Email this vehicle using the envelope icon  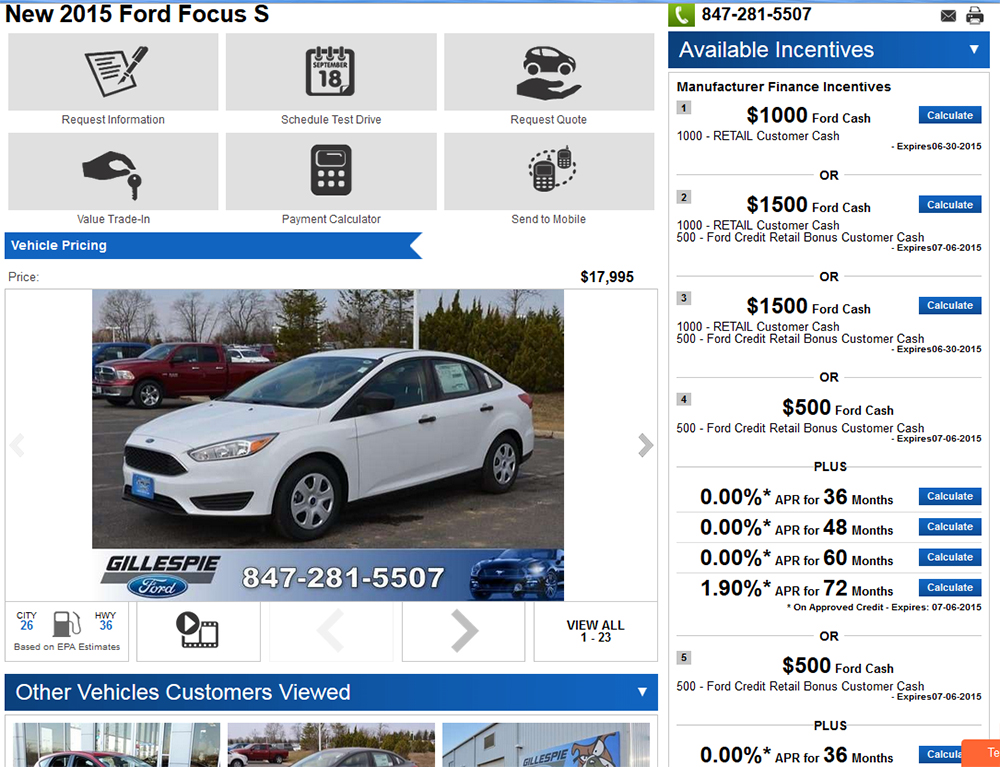[948, 16]
